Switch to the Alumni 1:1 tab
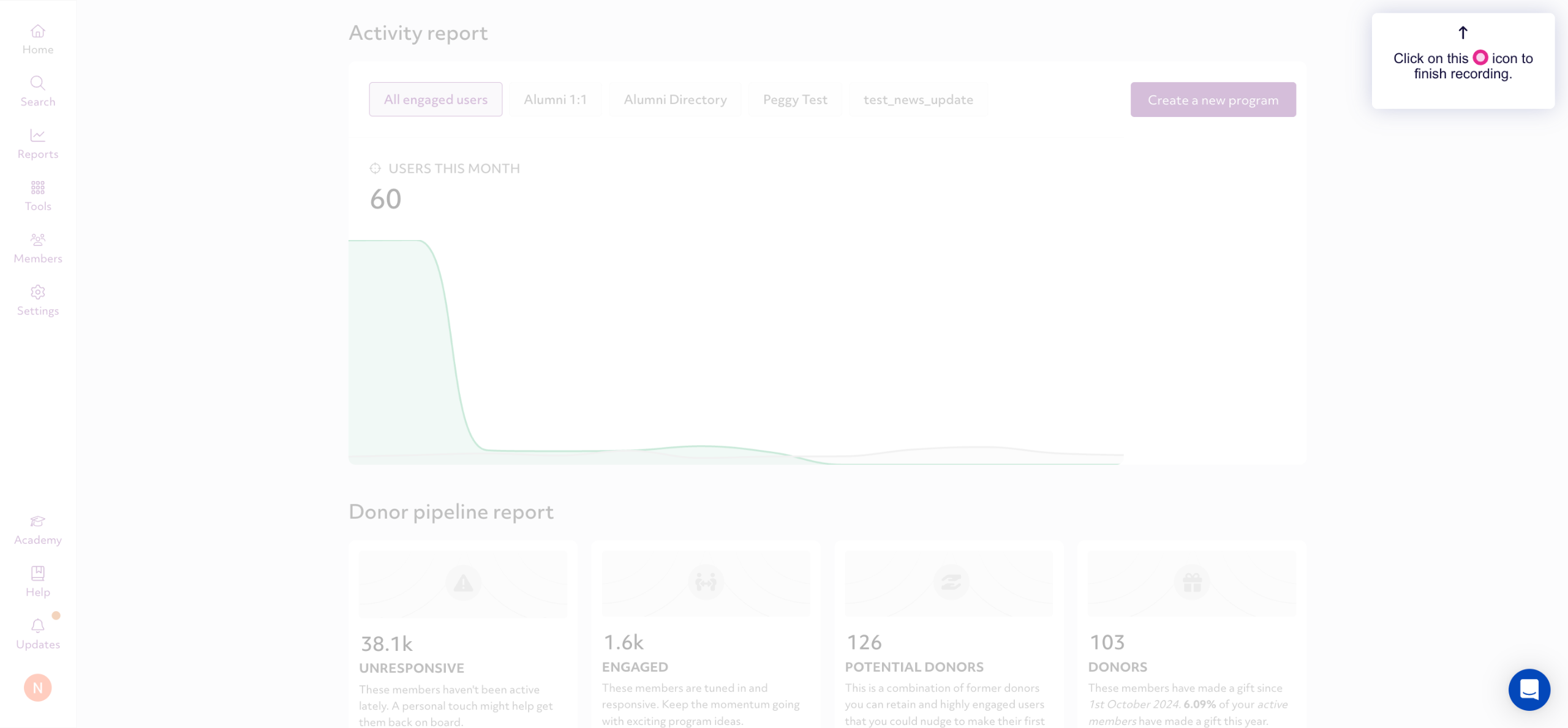 click(555, 99)
